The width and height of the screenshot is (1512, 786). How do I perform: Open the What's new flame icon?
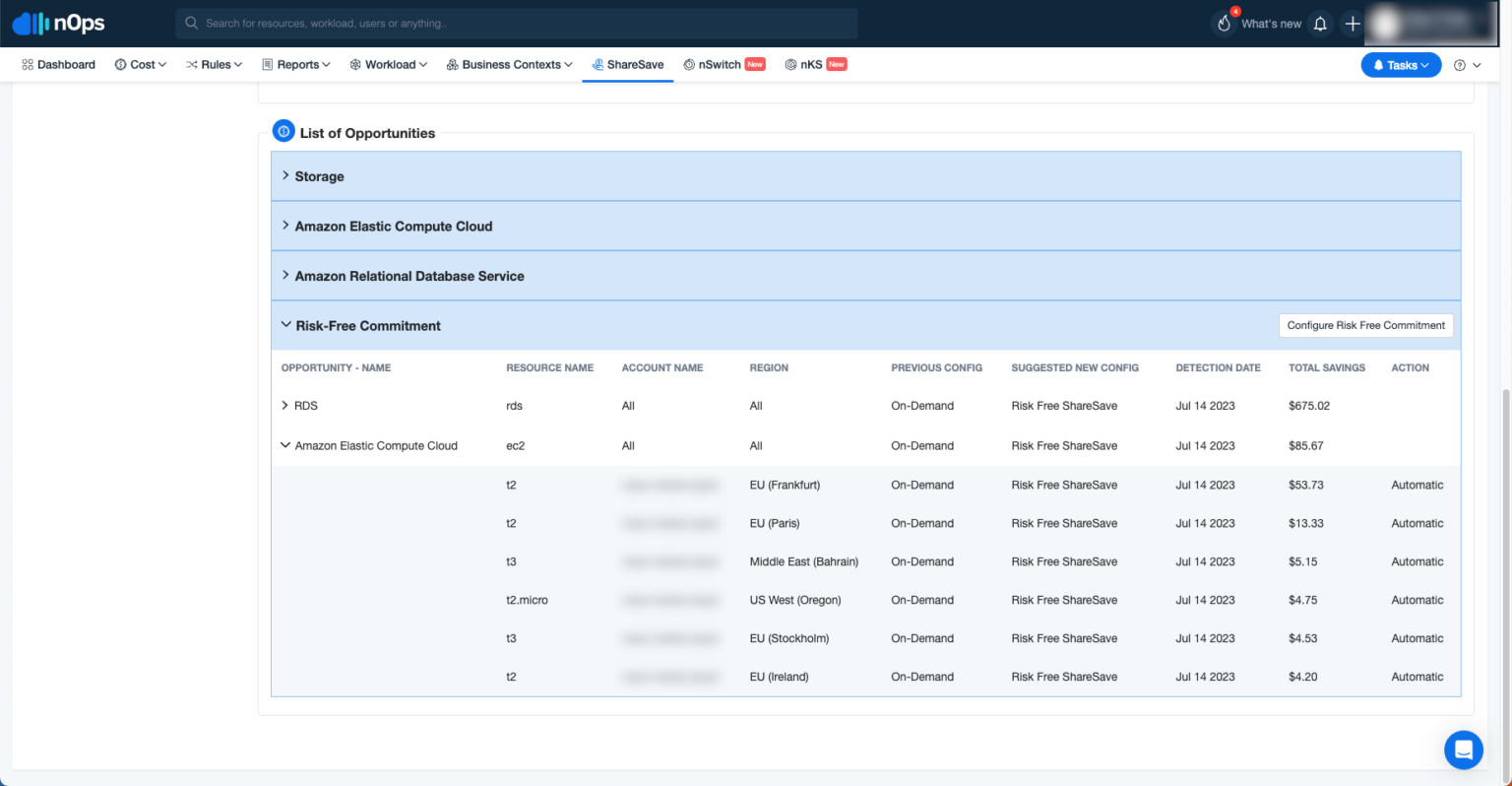pos(1223,23)
